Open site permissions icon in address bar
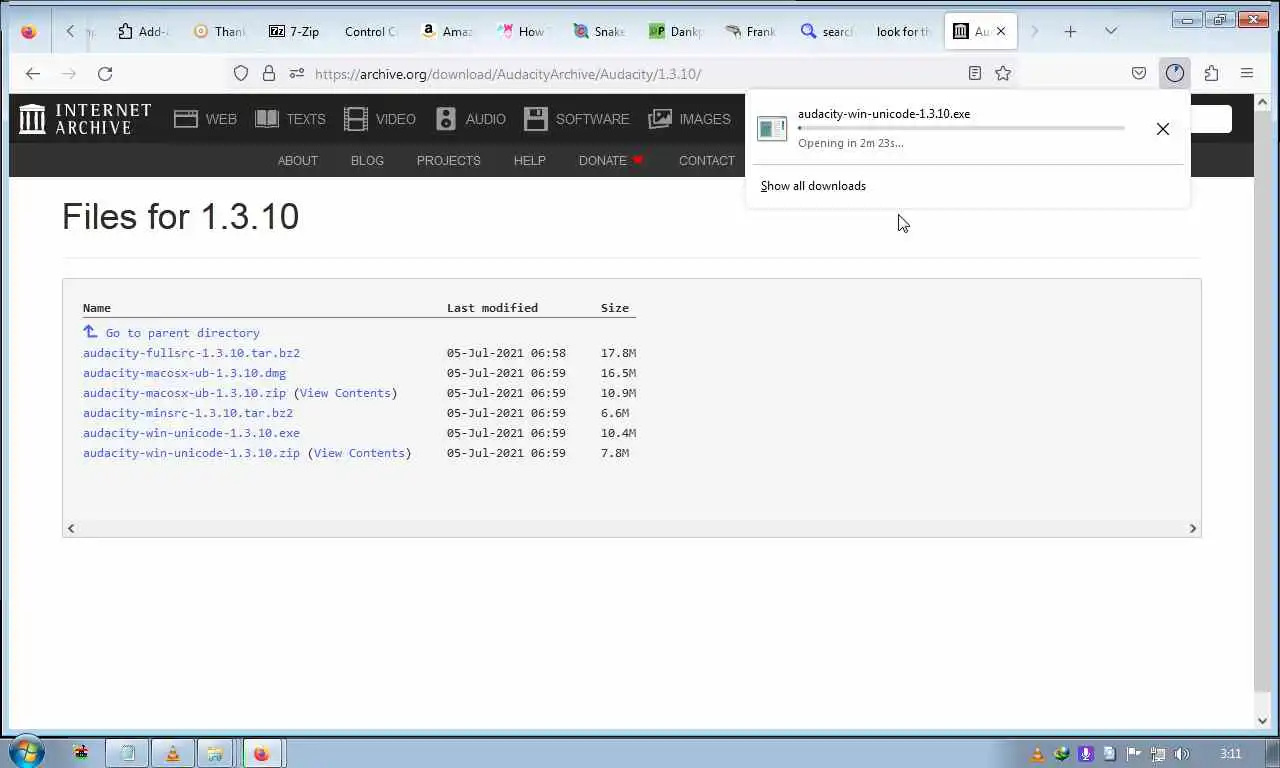 296,73
